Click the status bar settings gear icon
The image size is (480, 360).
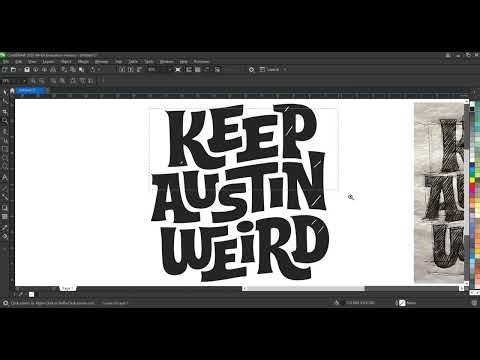click(x=5, y=303)
